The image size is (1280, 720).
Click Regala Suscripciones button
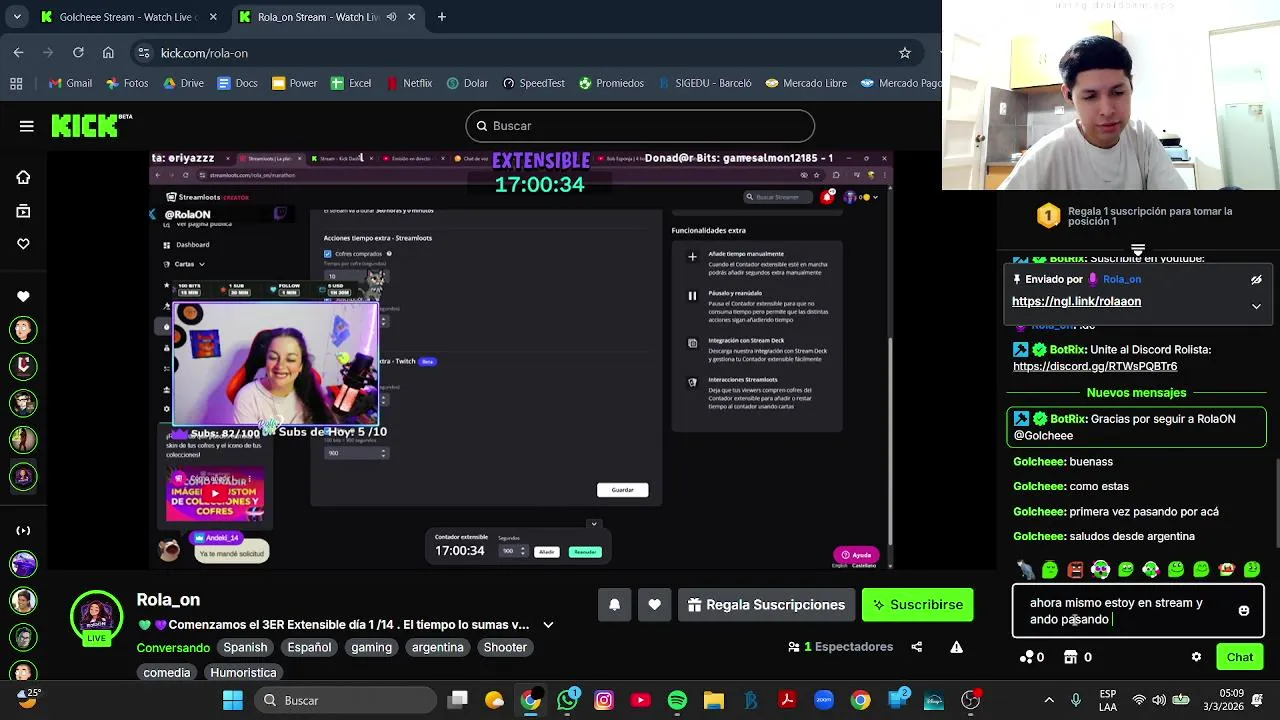767,605
